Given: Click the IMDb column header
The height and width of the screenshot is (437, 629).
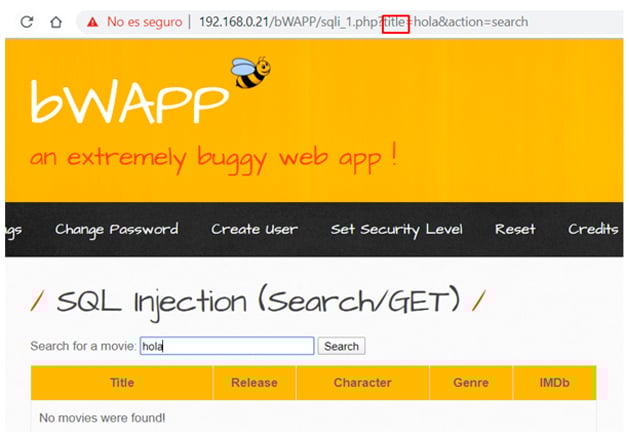Looking at the screenshot, I should tap(553, 383).
